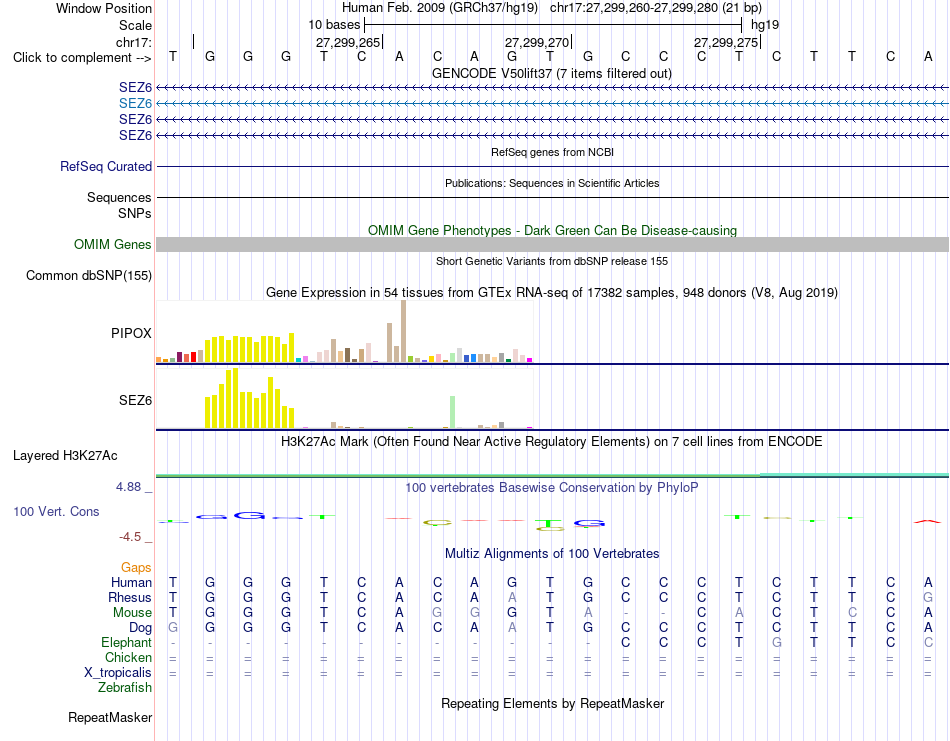Image resolution: width=950 pixels, height=741 pixels.
Task: Click the 'H3K27Ac Mark' ENCODE track title
Action: (x=552, y=442)
